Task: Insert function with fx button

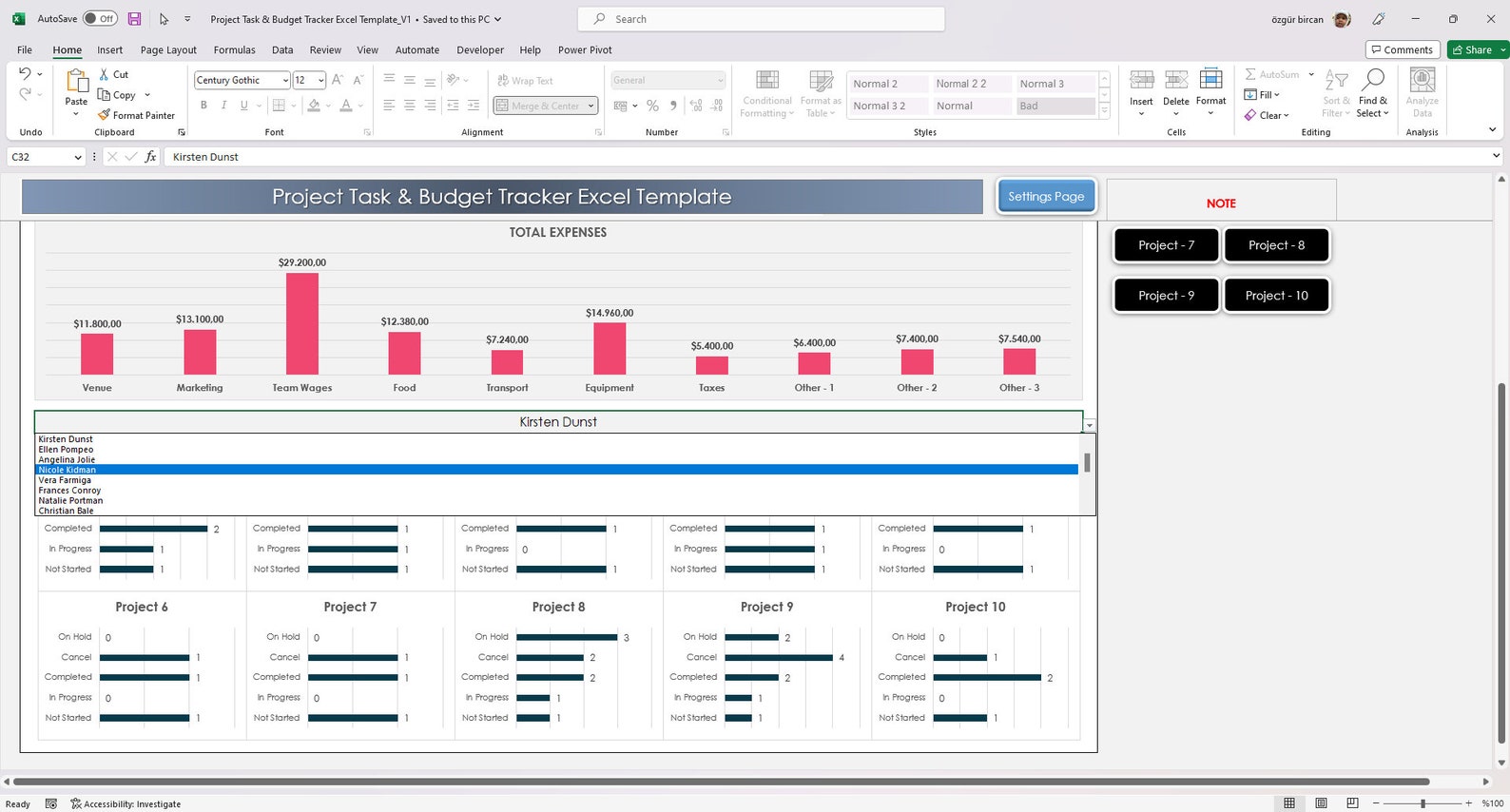Action: coord(150,157)
